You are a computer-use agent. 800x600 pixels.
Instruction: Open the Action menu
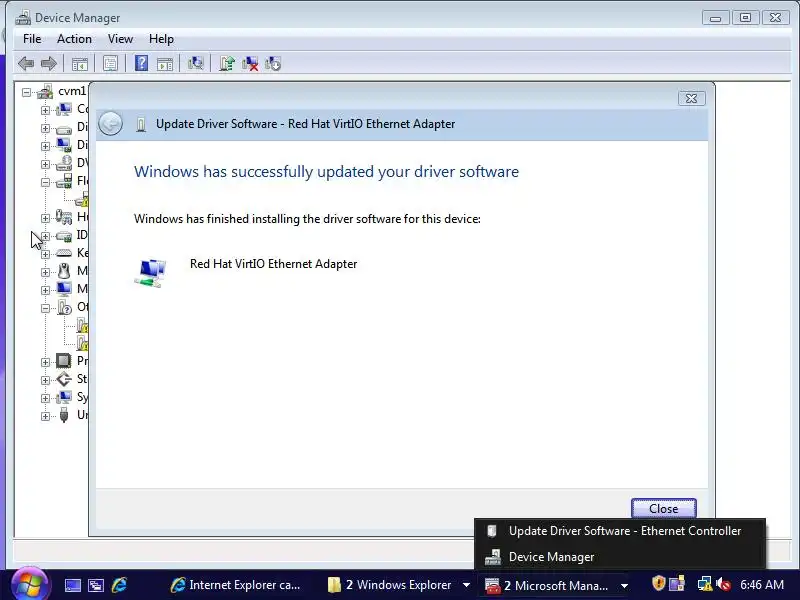(x=74, y=39)
